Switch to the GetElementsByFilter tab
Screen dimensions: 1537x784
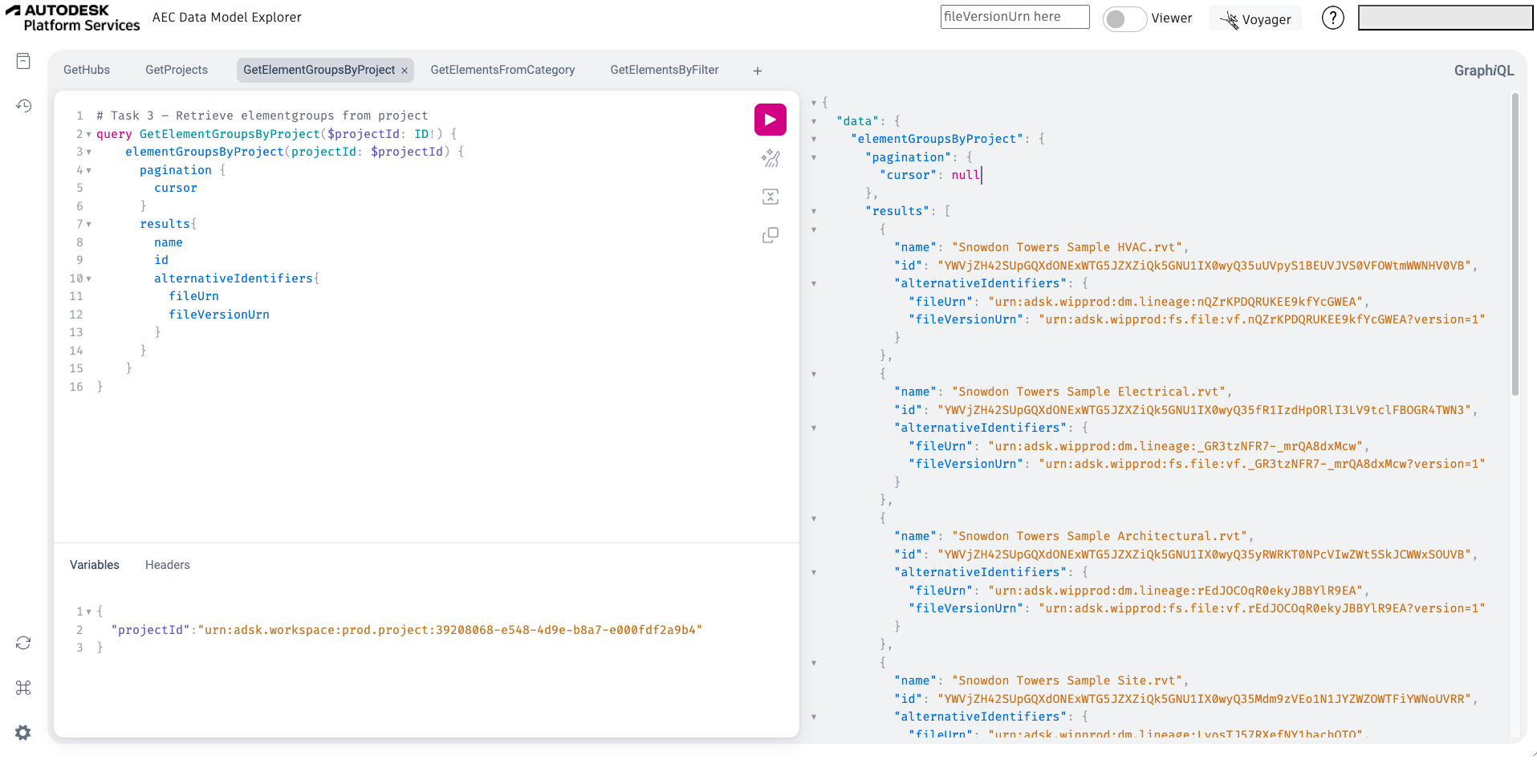pos(665,70)
